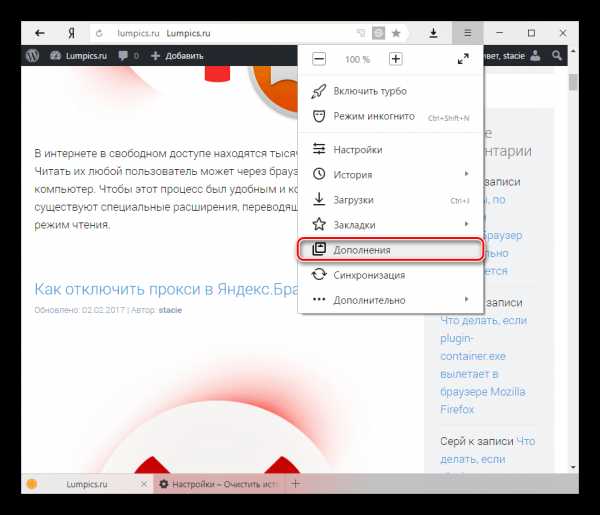Click the WordPress logo in admin bar

33,56
